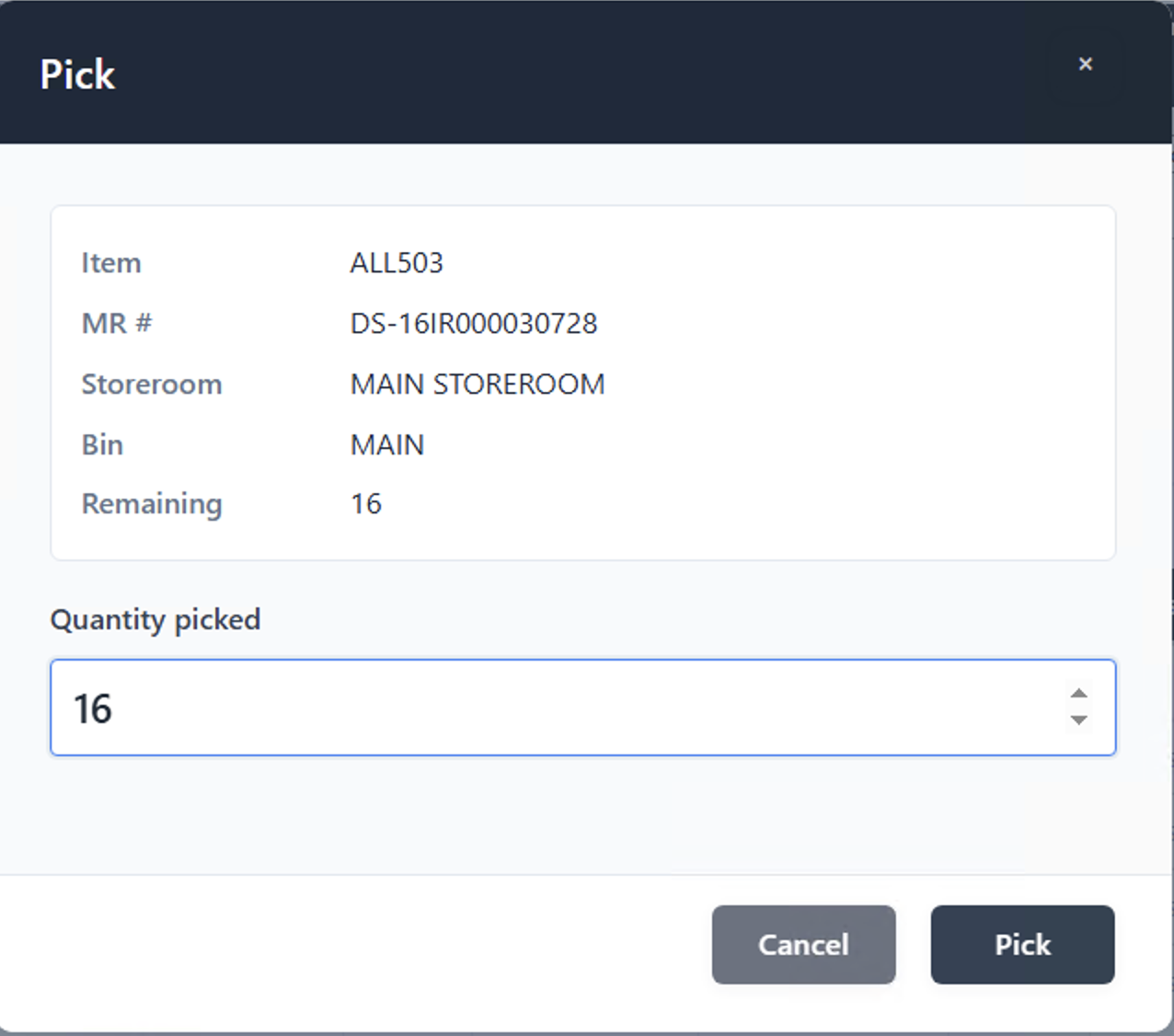Image resolution: width=1174 pixels, height=1036 pixels.
Task: Click the Remaining label
Action: click(x=152, y=505)
